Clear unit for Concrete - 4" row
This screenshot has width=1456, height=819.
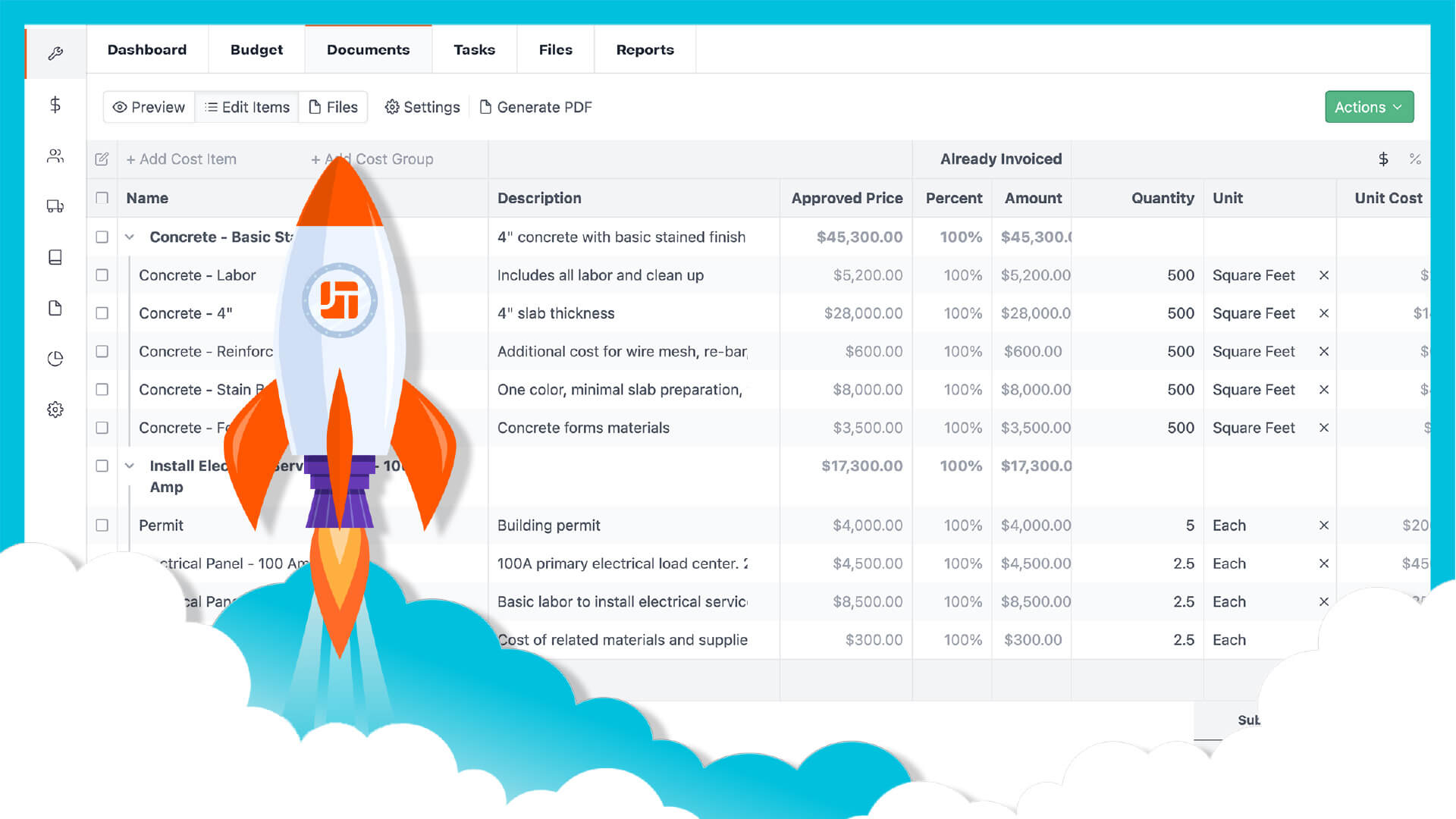(1324, 313)
